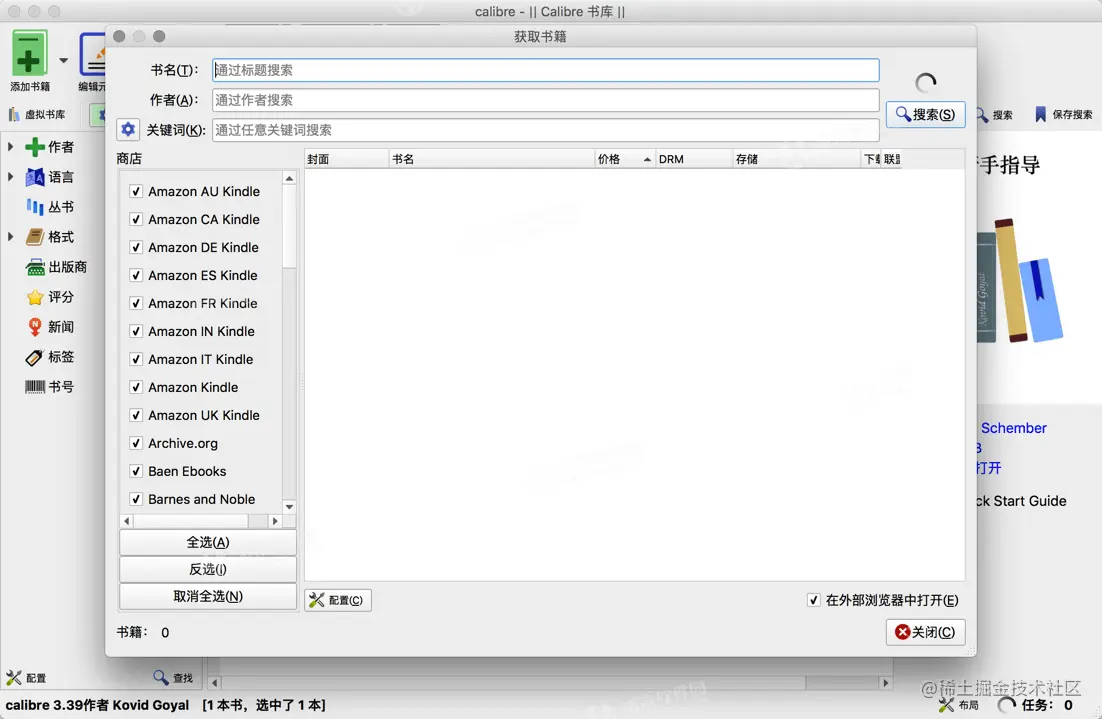This screenshot has width=1102, height=719.
Task: Click the Cover column header
Action: click(346, 159)
